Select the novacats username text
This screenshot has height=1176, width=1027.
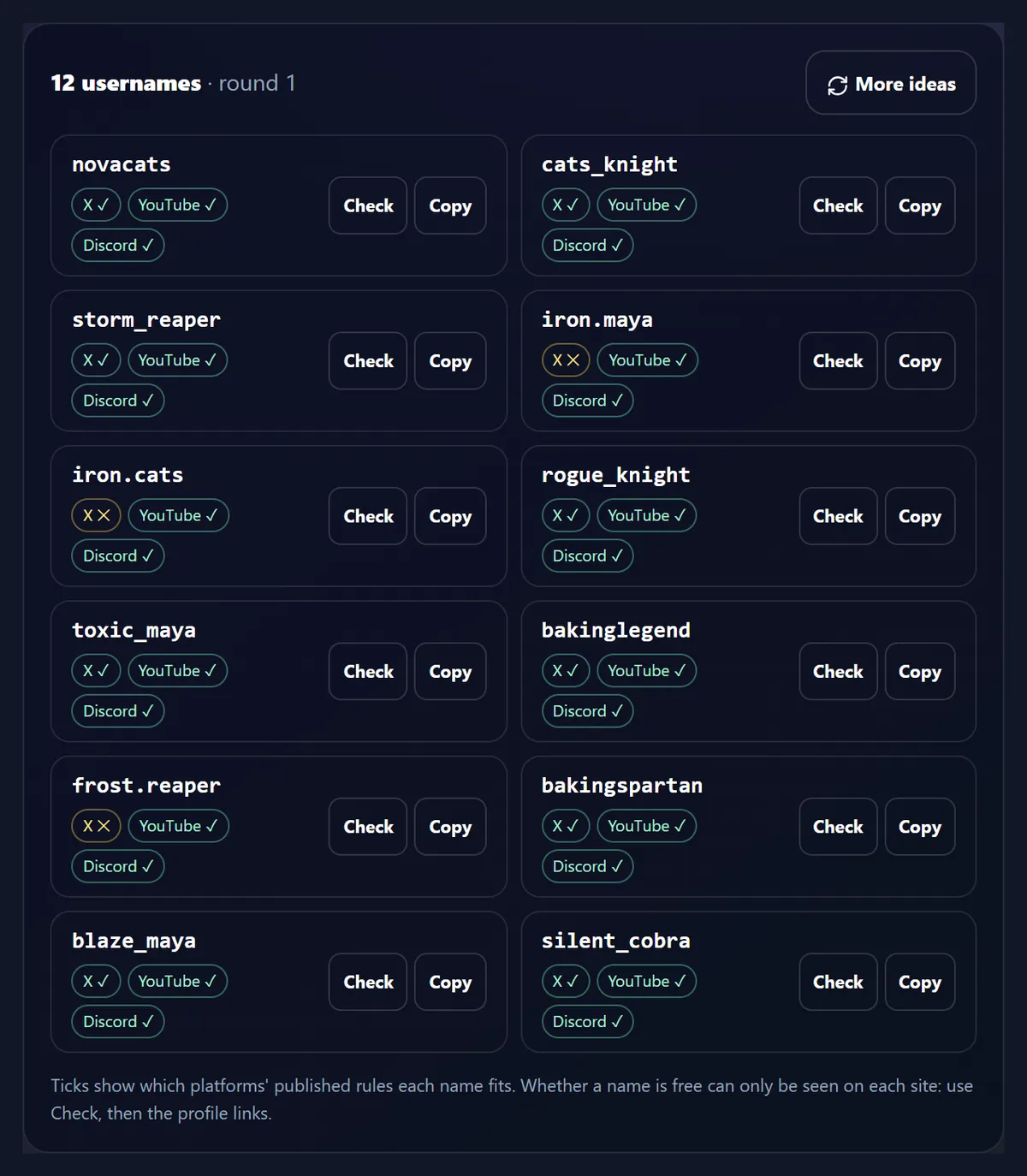pos(122,164)
